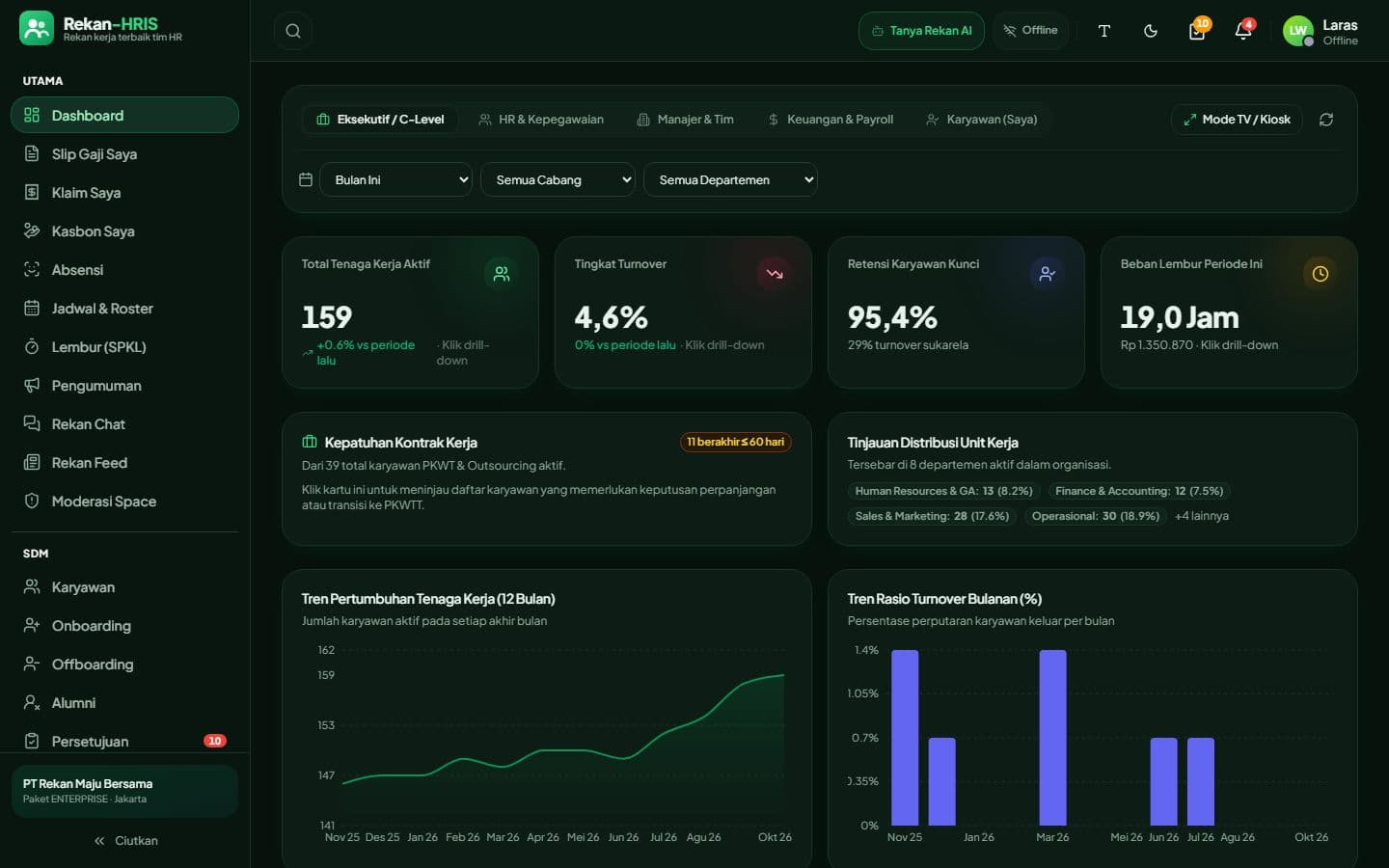Open the Offboarding sidebar item
Image resolution: width=1389 pixels, height=868 pixels.
[124, 665]
